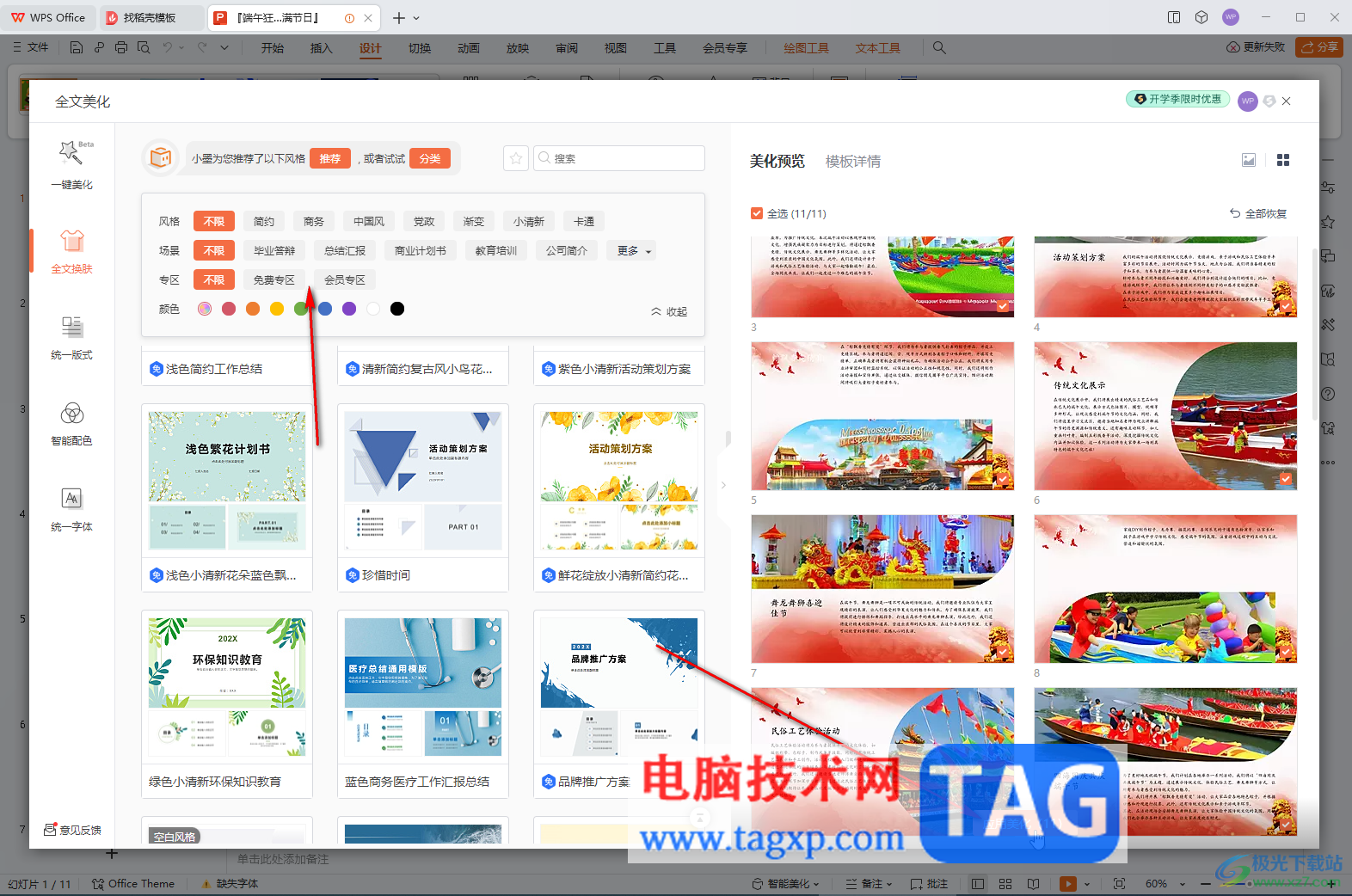Open the quick access toolbar dropdown arrow
1352x896 pixels.
[x=224, y=48]
